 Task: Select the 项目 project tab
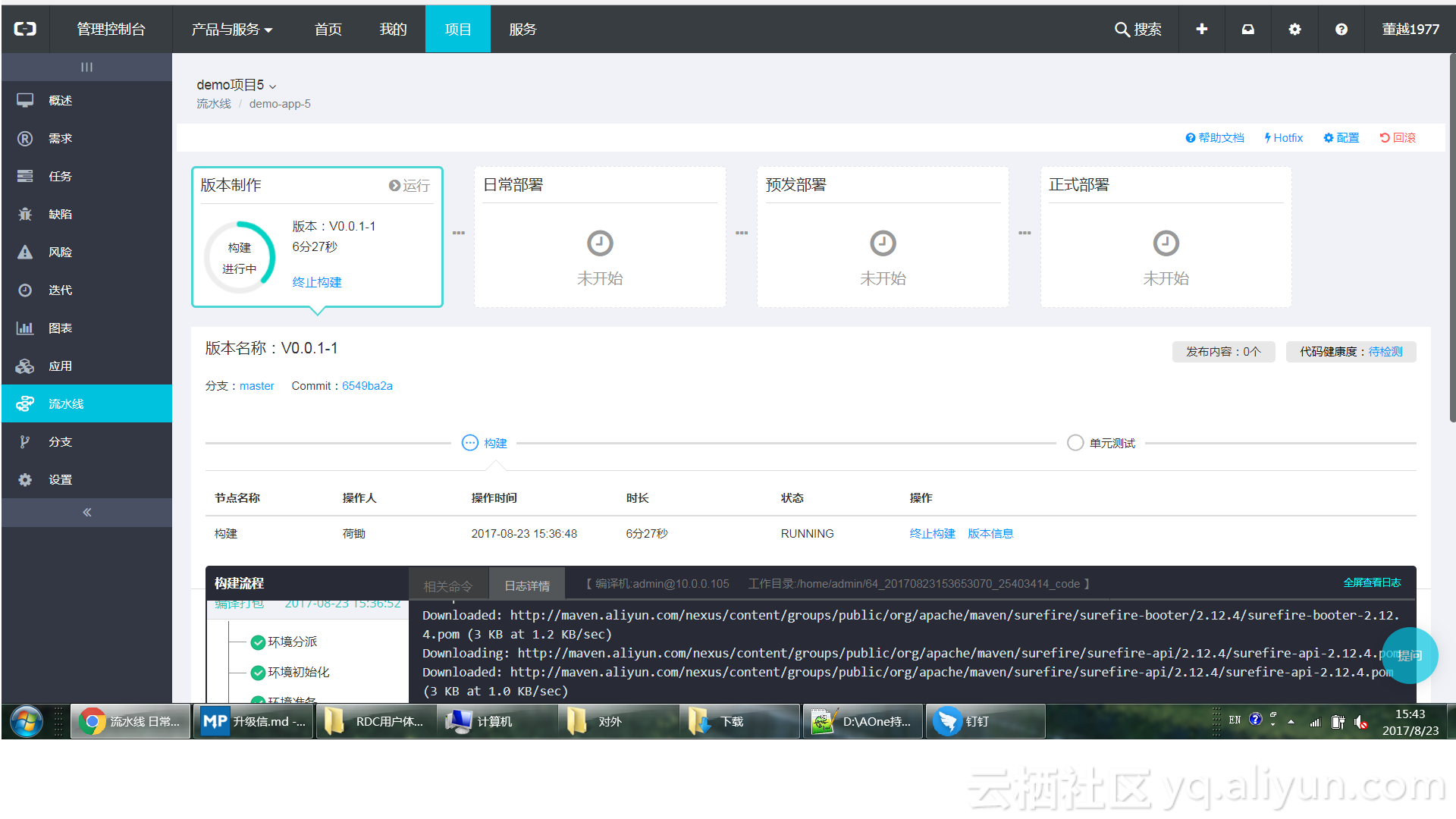coord(458,29)
